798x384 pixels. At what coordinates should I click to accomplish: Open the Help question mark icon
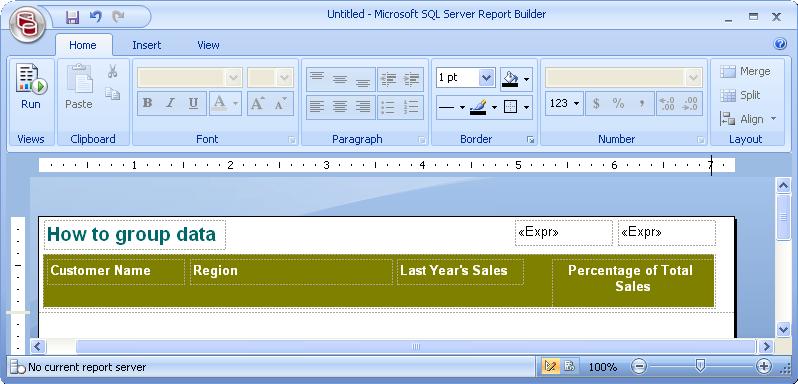780,44
